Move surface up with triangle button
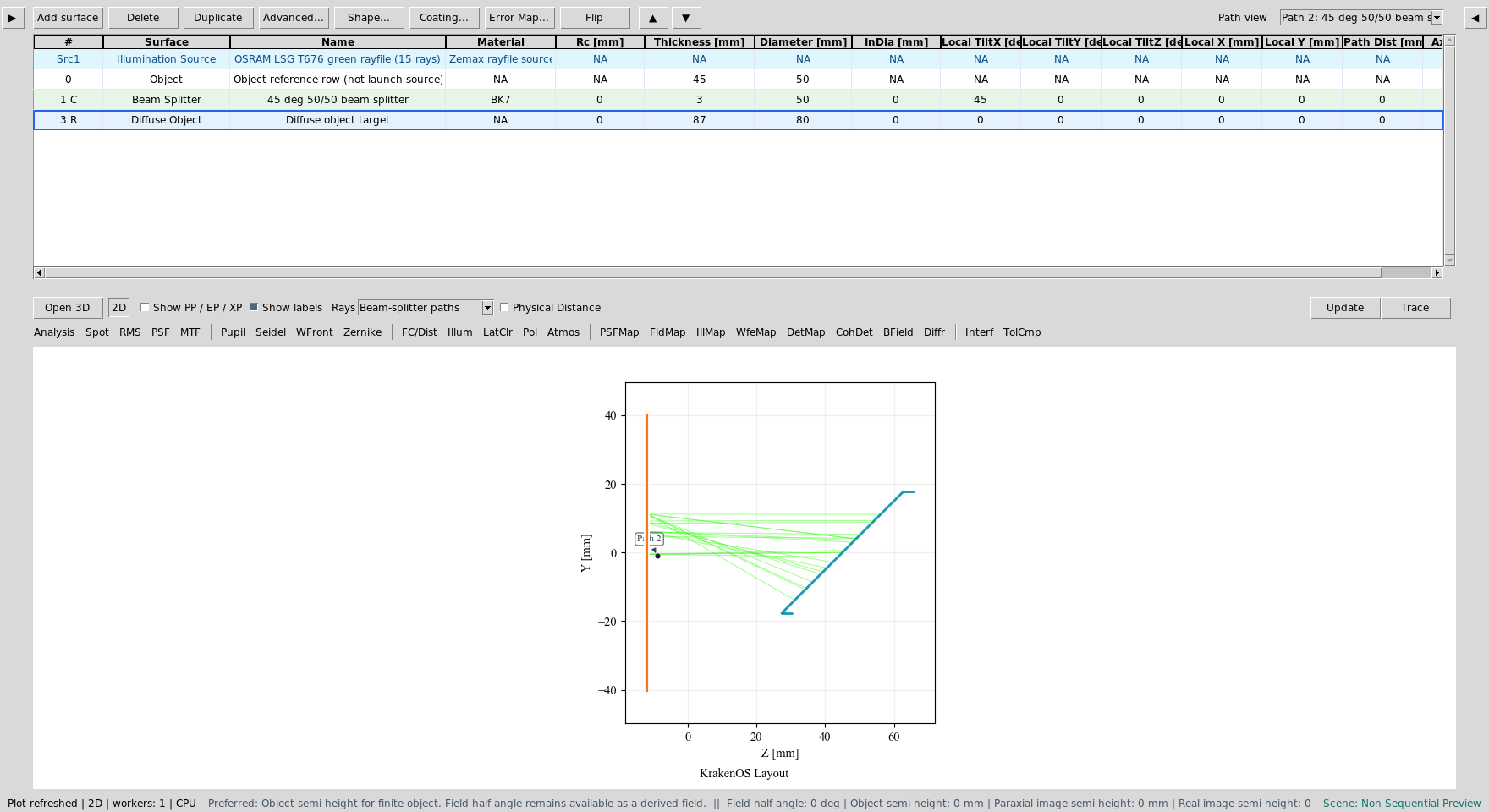Viewport: 1489px width, 812px height. (652, 18)
